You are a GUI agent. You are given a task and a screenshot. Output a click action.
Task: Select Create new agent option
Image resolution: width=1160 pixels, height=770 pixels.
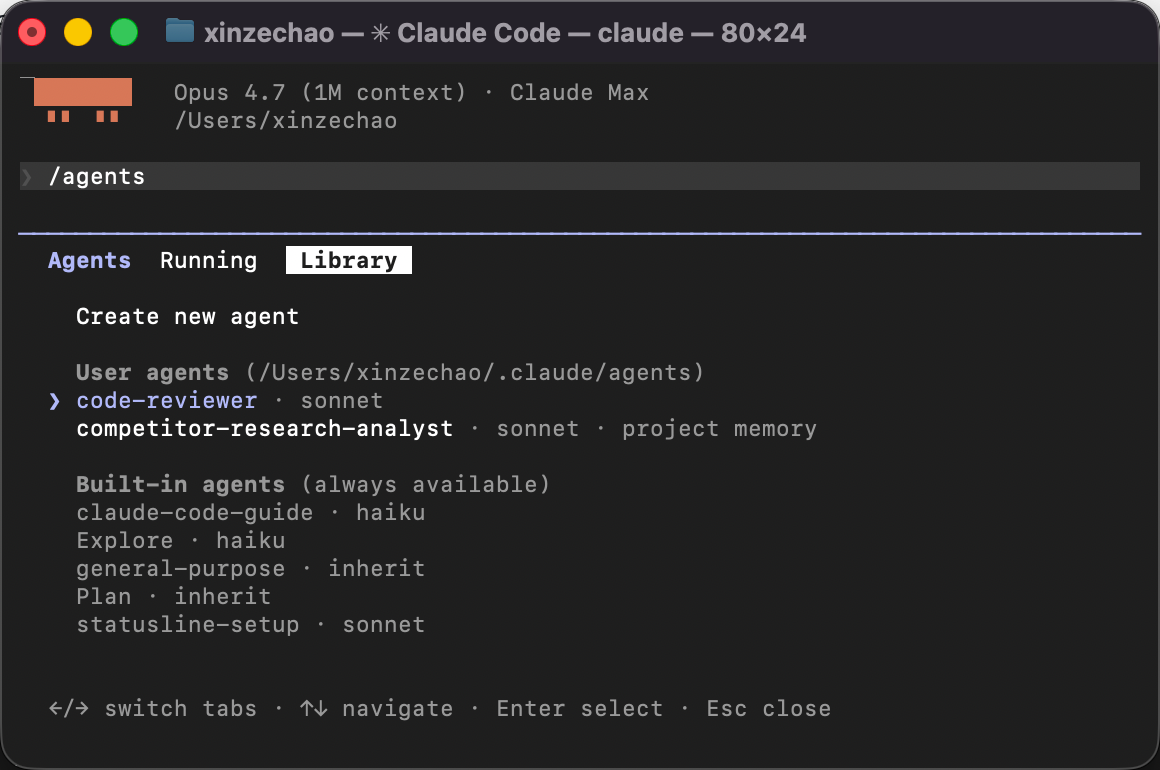point(188,317)
